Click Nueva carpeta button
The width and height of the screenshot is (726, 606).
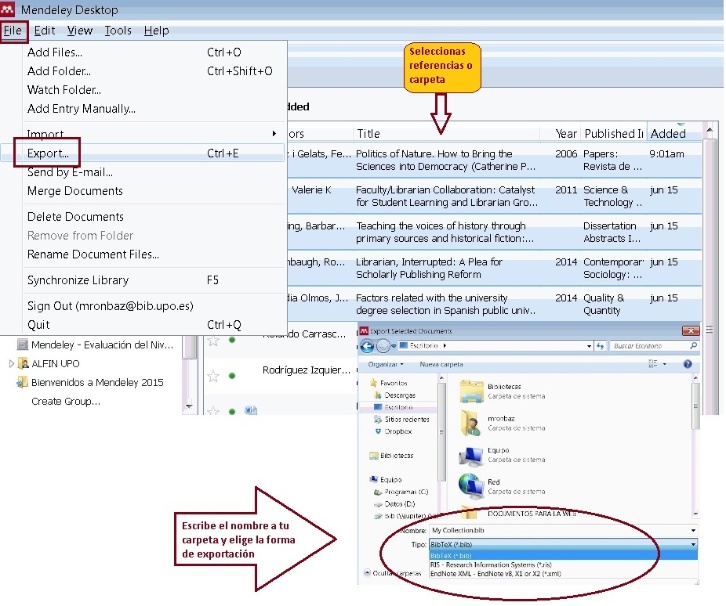[441, 364]
